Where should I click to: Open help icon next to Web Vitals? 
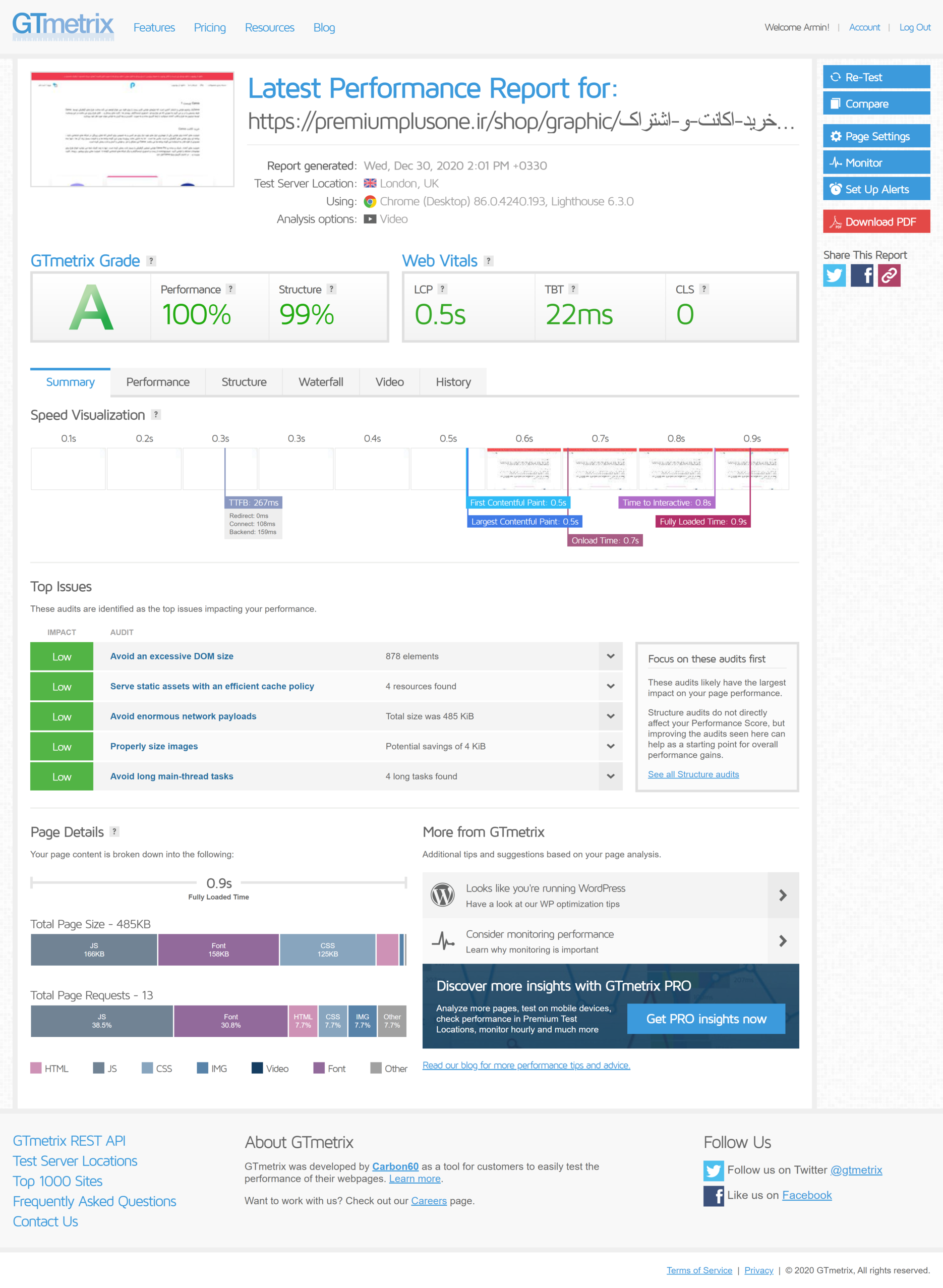coord(488,261)
